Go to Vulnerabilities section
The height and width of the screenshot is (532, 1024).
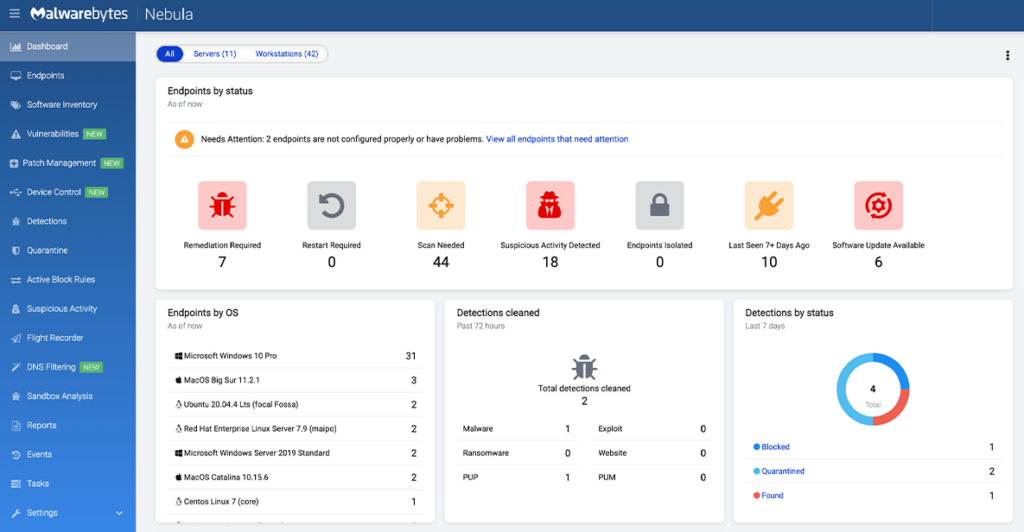pyautogui.click(x=68, y=134)
